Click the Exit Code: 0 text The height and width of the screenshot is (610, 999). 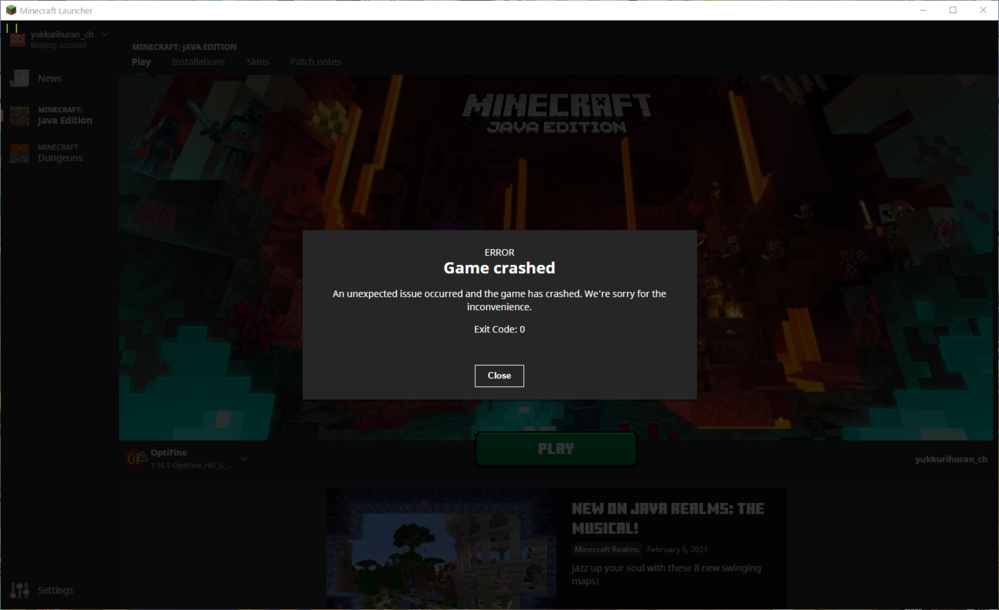499,330
